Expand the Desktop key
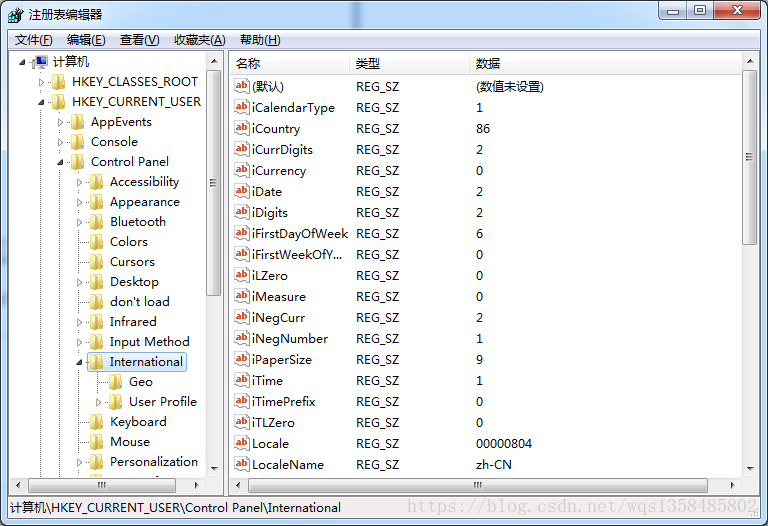This screenshot has height=526, width=768. (x=79, y=282)
